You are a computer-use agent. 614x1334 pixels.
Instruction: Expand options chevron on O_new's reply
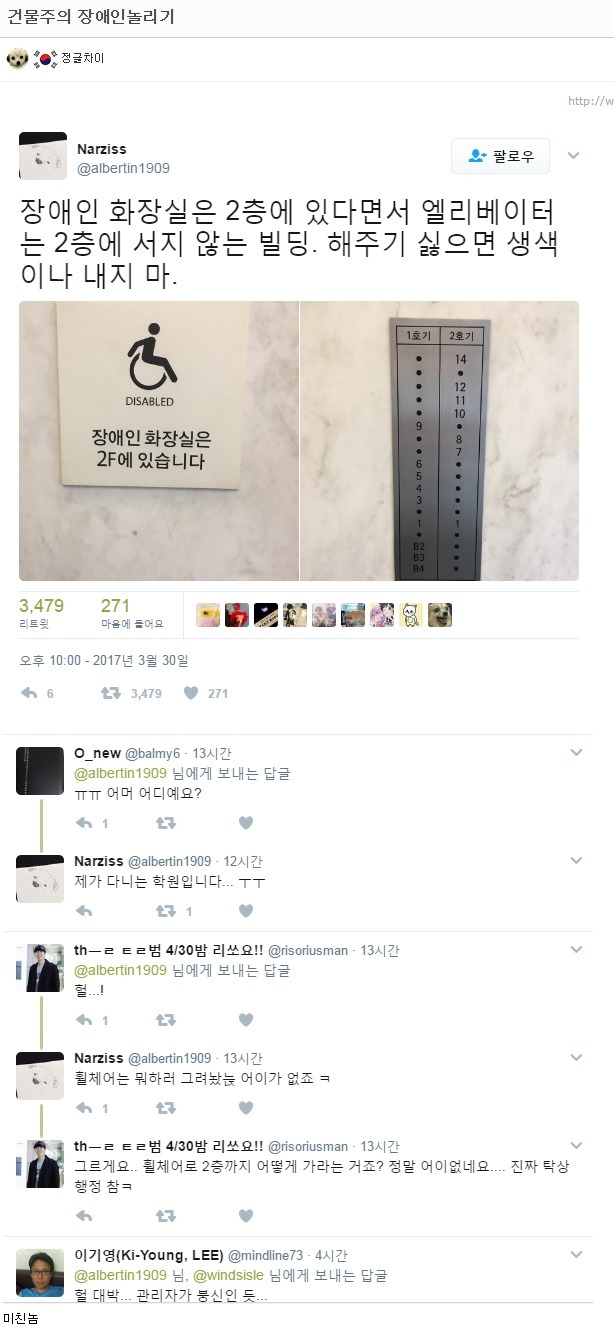(x=576, y=752)
